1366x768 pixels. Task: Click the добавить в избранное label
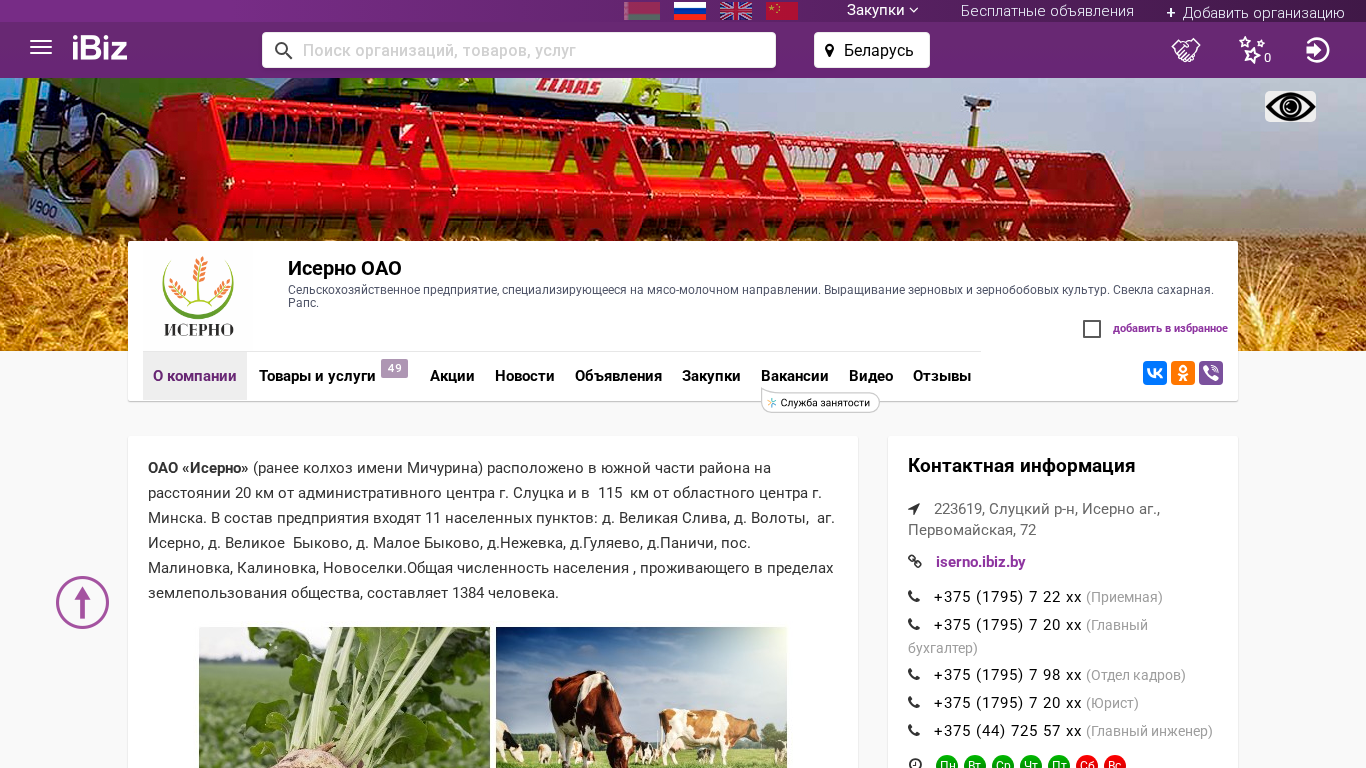pyautogui.click(x=1170, y=329)
